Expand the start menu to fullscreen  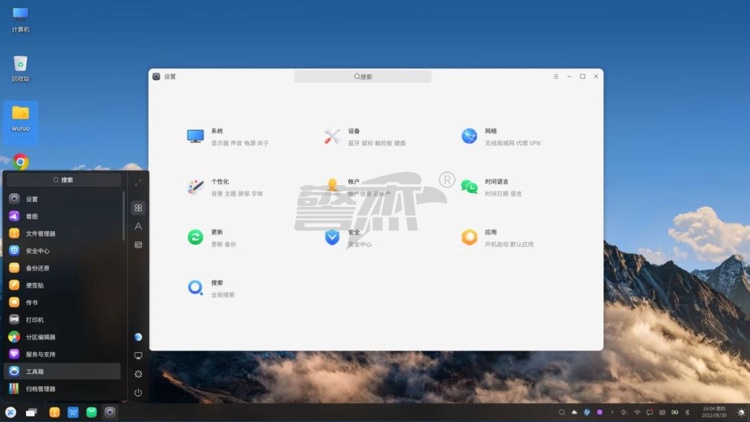coord(138,180)
